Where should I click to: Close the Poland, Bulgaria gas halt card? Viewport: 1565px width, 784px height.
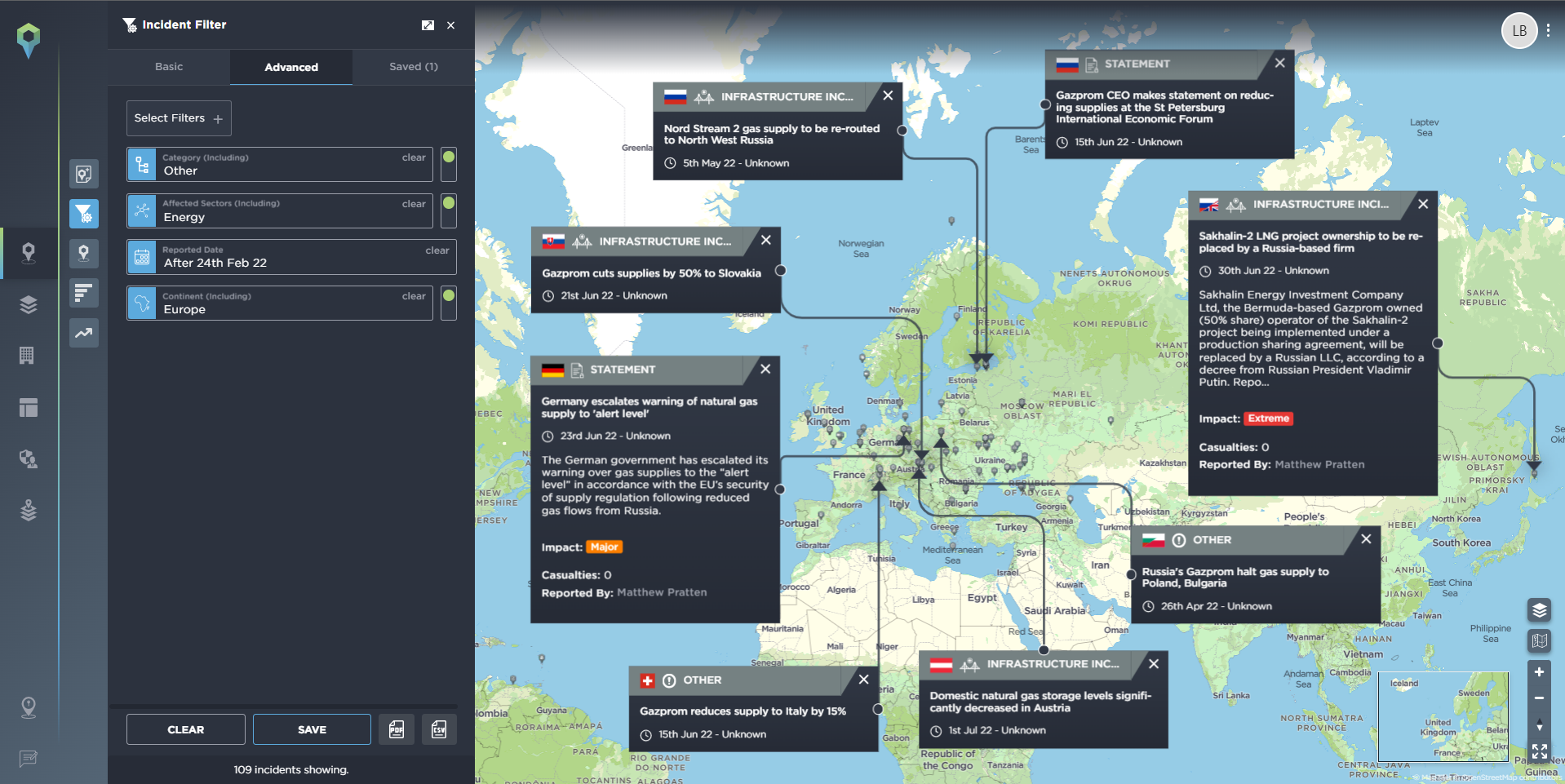[x=1366, y=538]
